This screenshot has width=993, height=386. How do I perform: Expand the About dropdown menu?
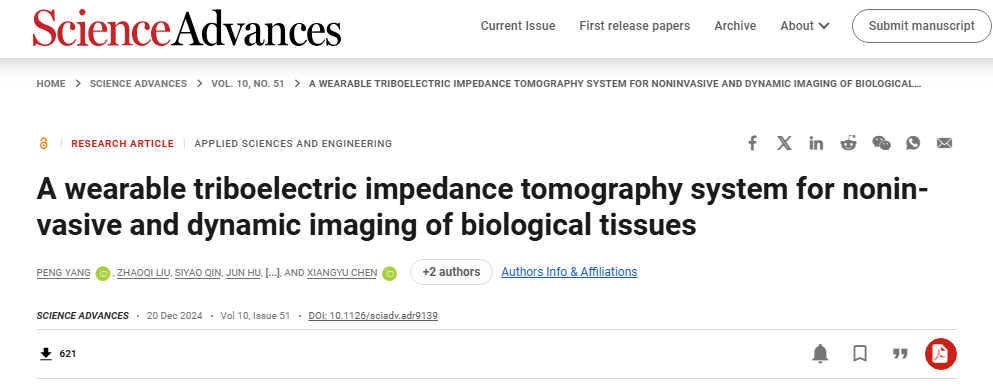click(x=805, y=26)
